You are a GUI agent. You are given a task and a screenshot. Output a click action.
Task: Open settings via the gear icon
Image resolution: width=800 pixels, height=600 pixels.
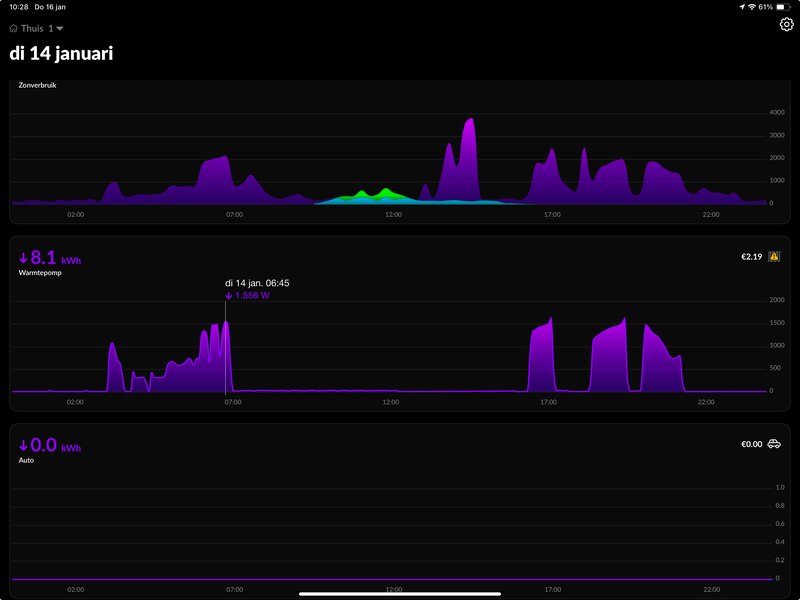[786, 24]
